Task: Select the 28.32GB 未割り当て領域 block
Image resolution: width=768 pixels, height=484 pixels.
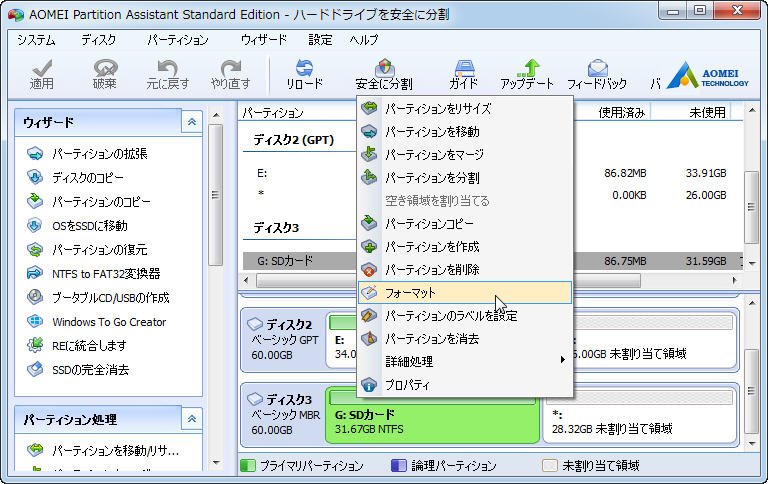Action: click(640, 416)
